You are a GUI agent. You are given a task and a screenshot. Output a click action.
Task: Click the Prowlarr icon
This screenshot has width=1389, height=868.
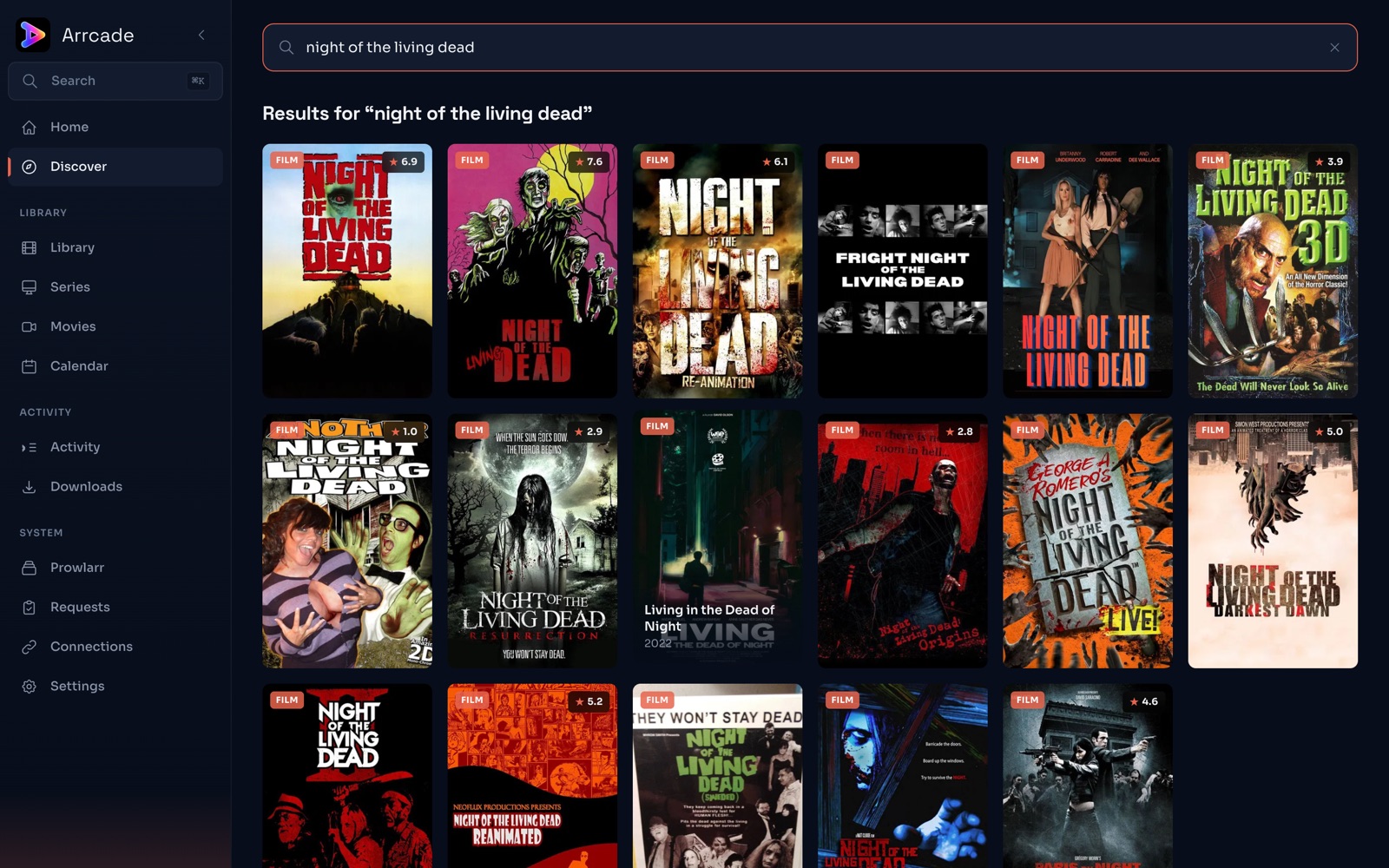coord(30,568)
